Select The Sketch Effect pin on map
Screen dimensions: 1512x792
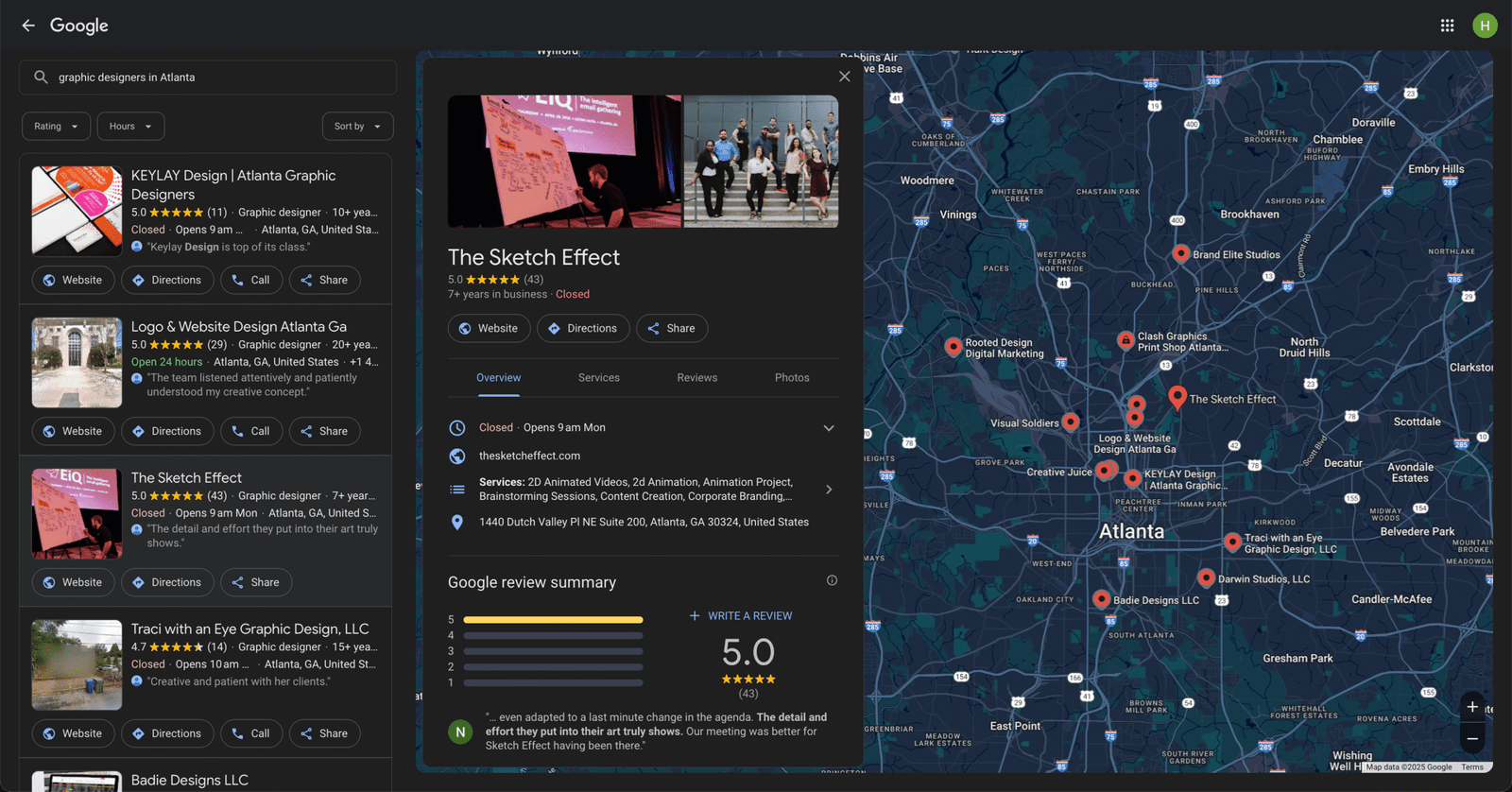pyautogui.click(x=1177, y=397)
